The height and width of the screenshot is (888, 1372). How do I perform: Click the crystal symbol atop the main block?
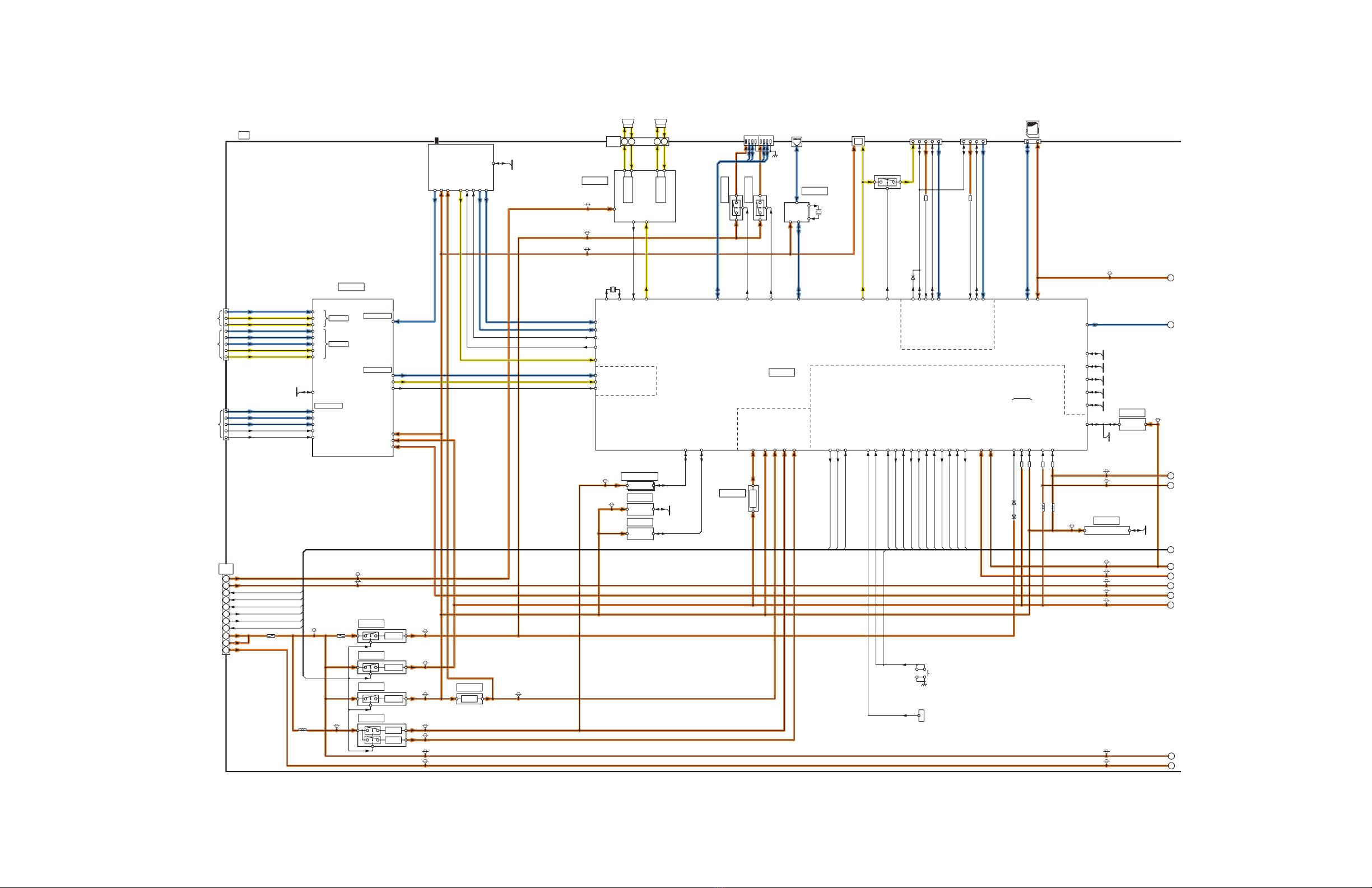coord(613,290)
